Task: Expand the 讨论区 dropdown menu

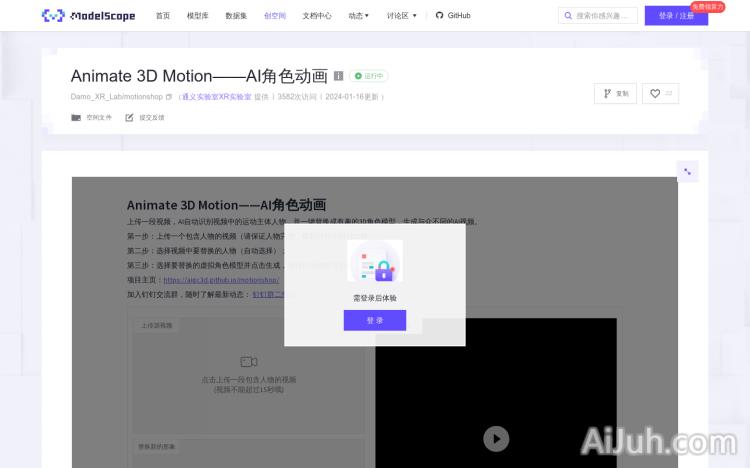Action: tap(401, 16)
